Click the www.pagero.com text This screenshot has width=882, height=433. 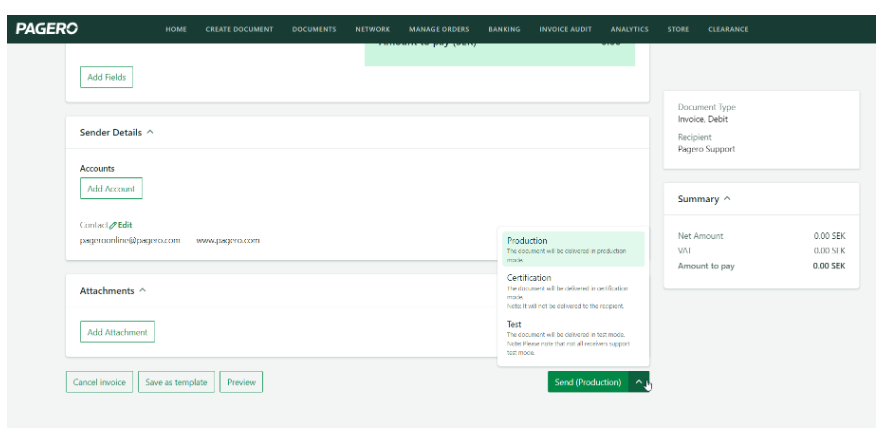coord(228,240)
